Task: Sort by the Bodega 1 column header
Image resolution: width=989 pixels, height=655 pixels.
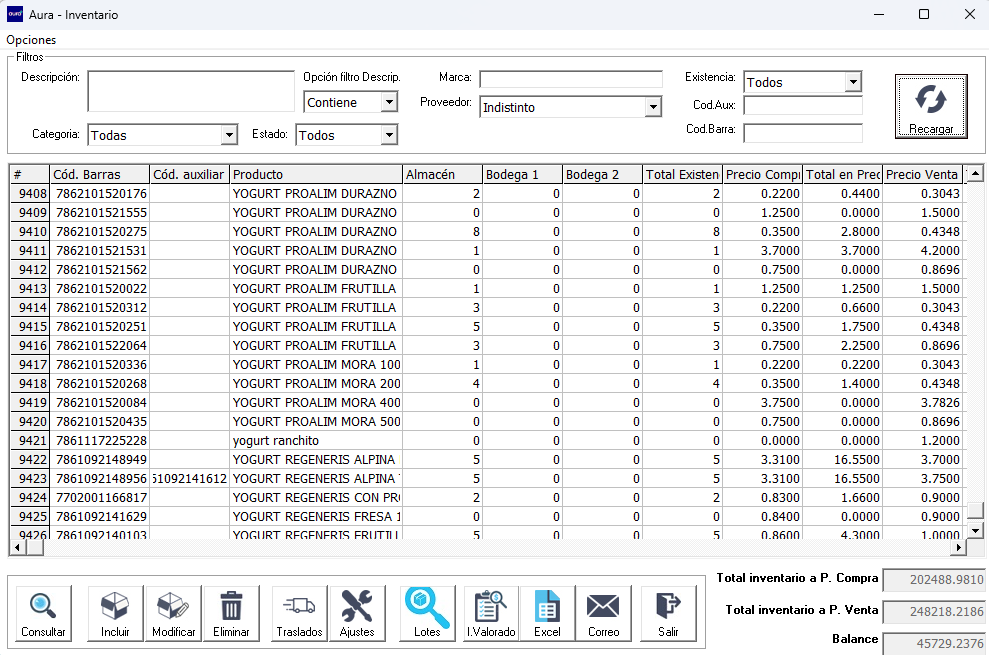Action: pyautogui.click(x=522, y=174)
